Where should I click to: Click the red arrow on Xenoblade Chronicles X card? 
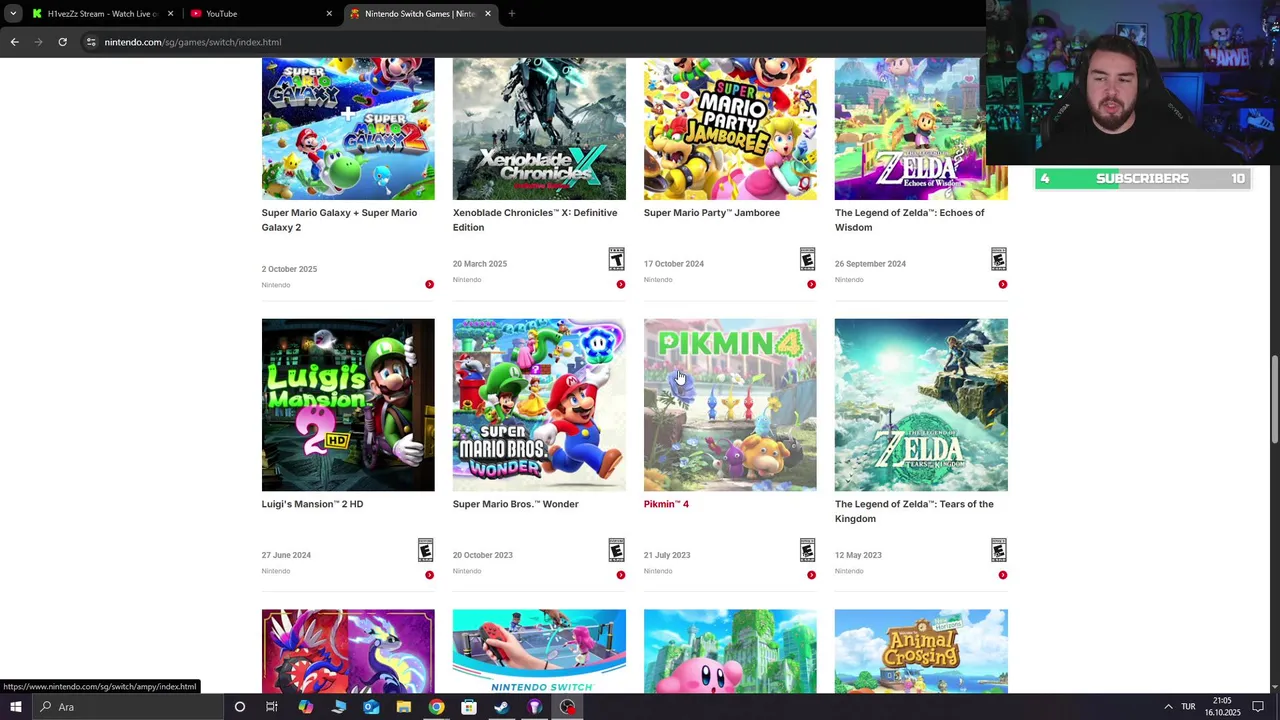620,284
